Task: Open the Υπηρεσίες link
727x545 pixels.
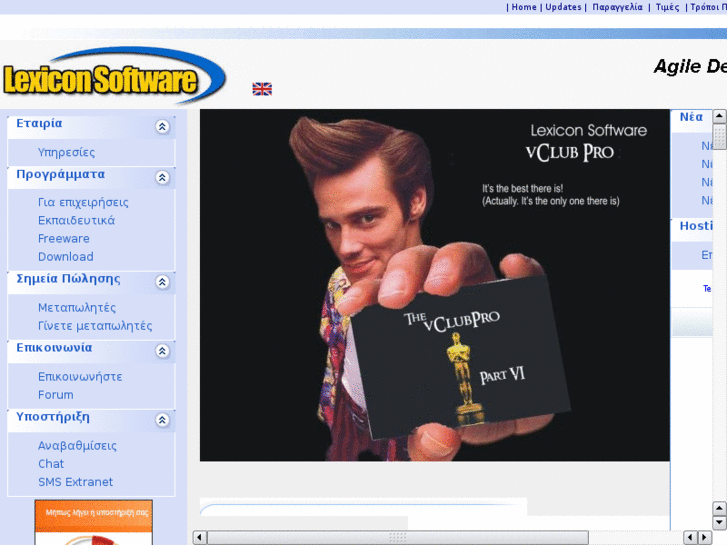Action: 66,152
